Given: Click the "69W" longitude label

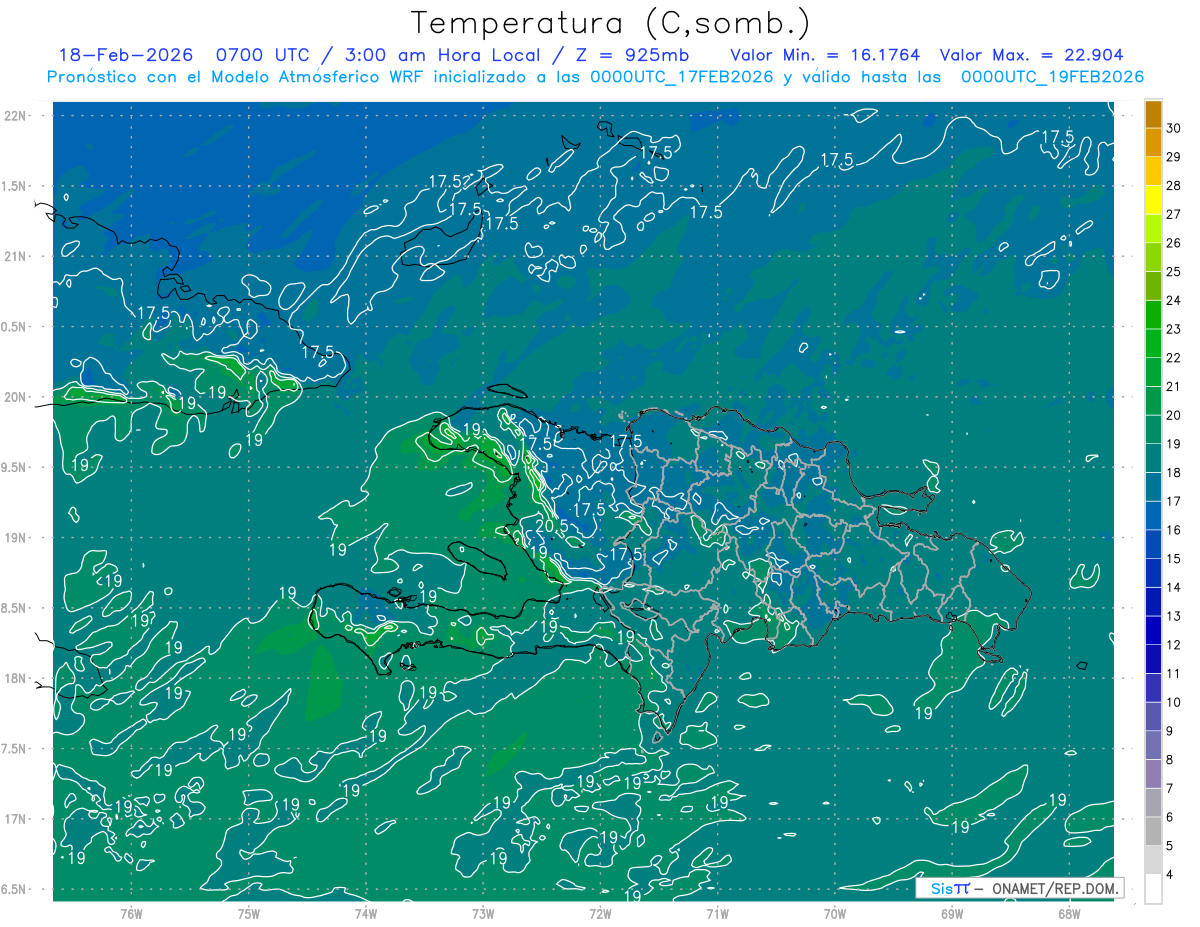Looking at the screenshot, I should [x=952, y=913].
